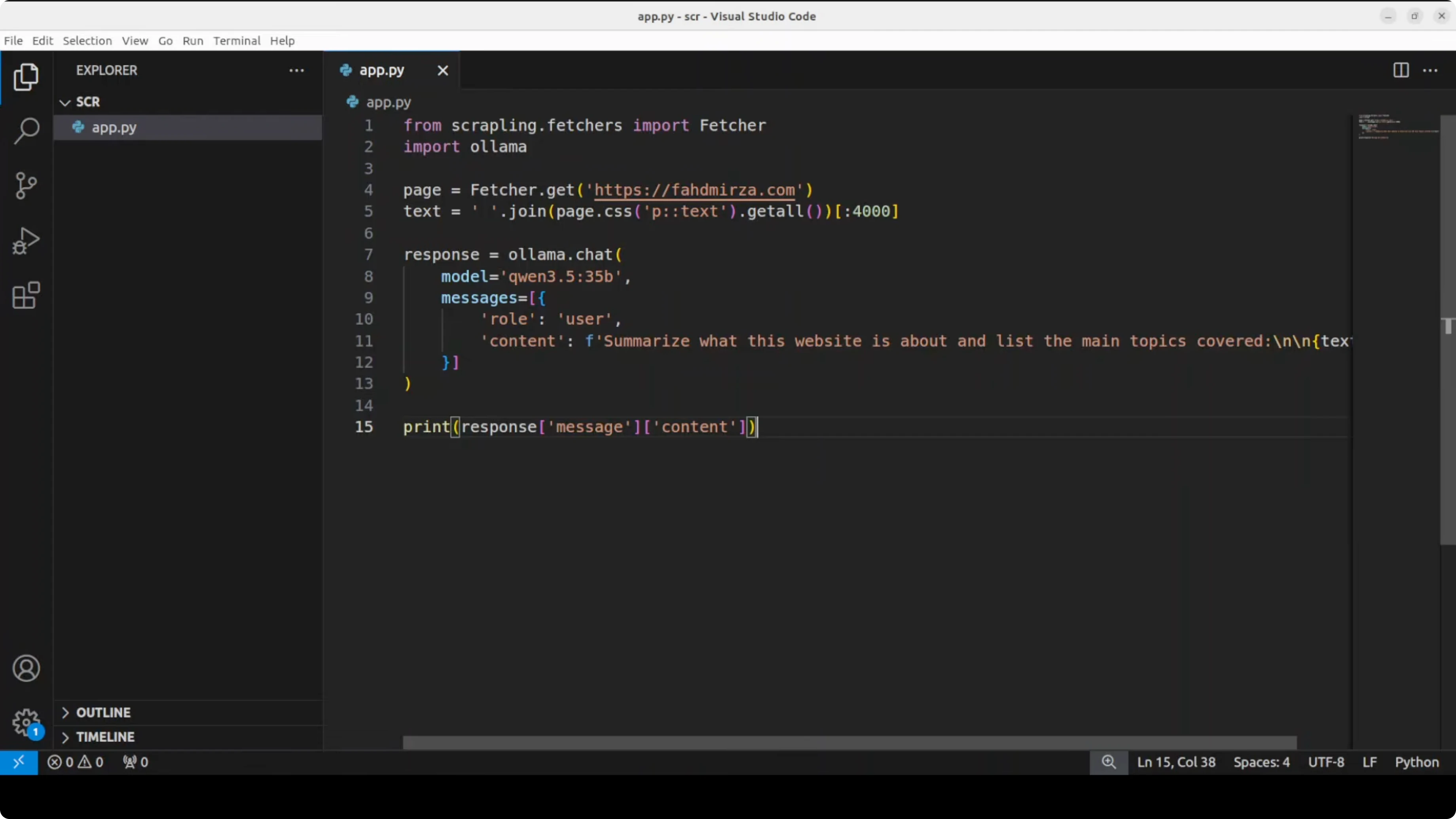Open the Accounts menu in the activity bar
The width and height of the screenshot is (1456, 819).
[x=25, y=668]
